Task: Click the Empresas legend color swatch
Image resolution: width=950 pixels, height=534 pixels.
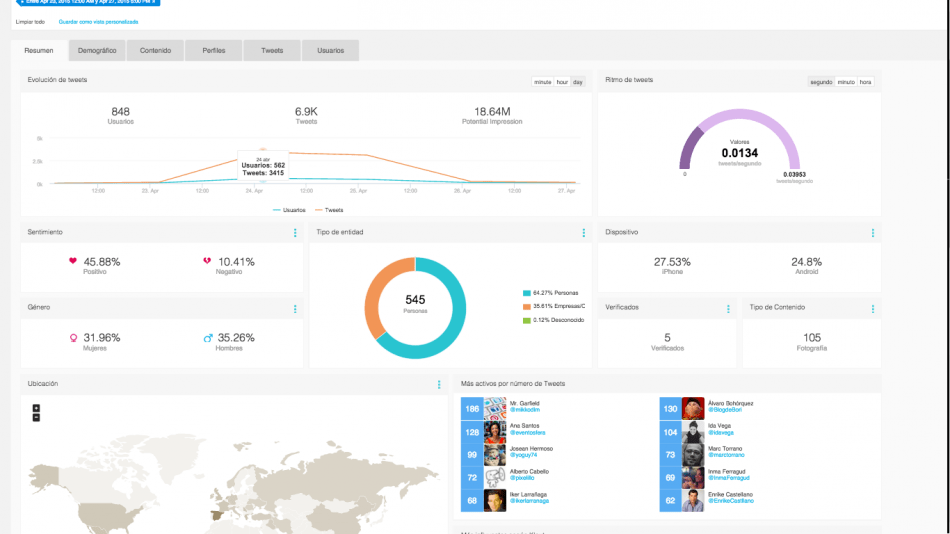Action: point(526,306)
